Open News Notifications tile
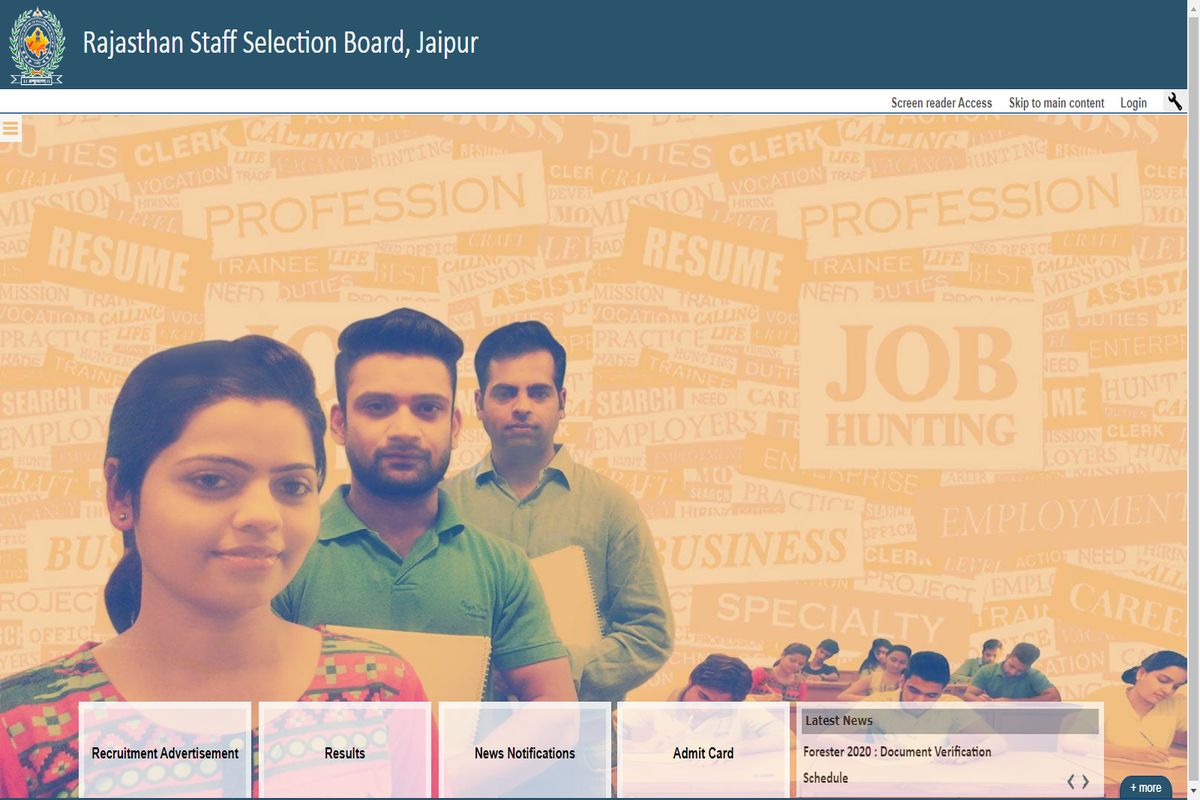Viewport: 1200px width, 800px height. [x=525, y=752]
